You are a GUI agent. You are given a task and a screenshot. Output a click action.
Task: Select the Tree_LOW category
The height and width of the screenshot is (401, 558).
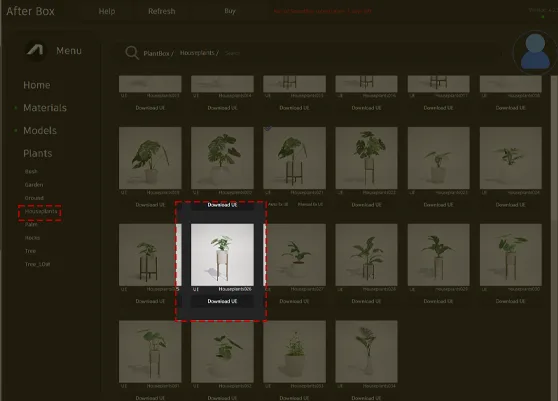click(37, 264)
